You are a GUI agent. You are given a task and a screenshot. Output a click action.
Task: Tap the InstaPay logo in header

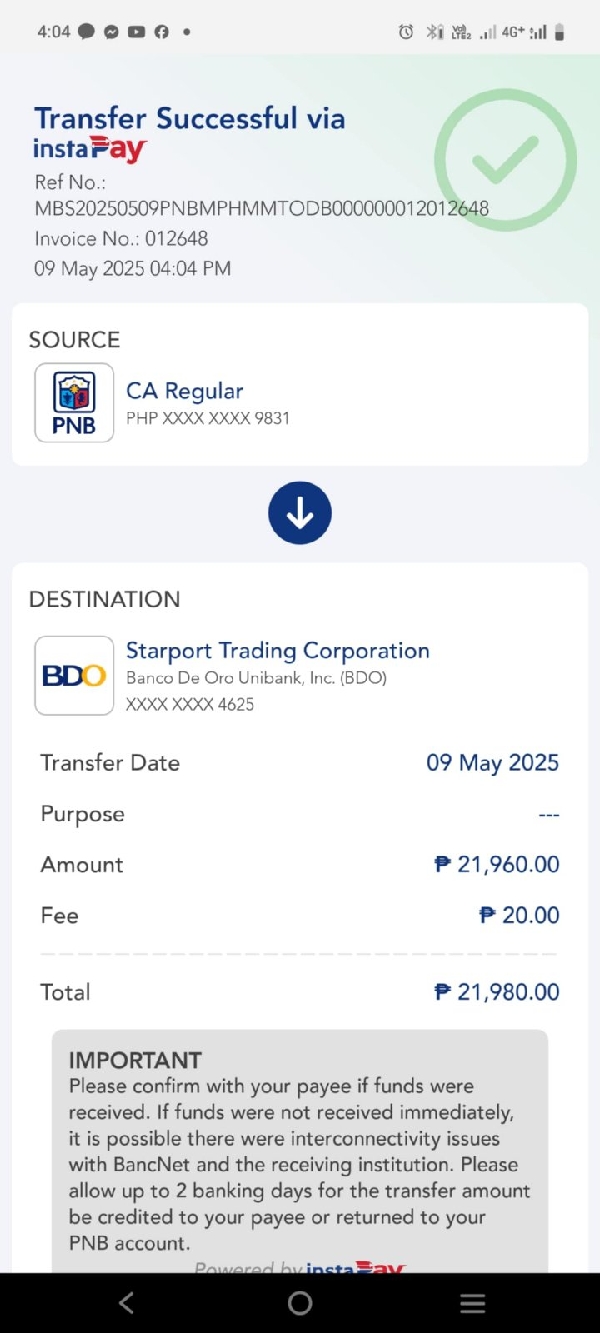(91, 149)
